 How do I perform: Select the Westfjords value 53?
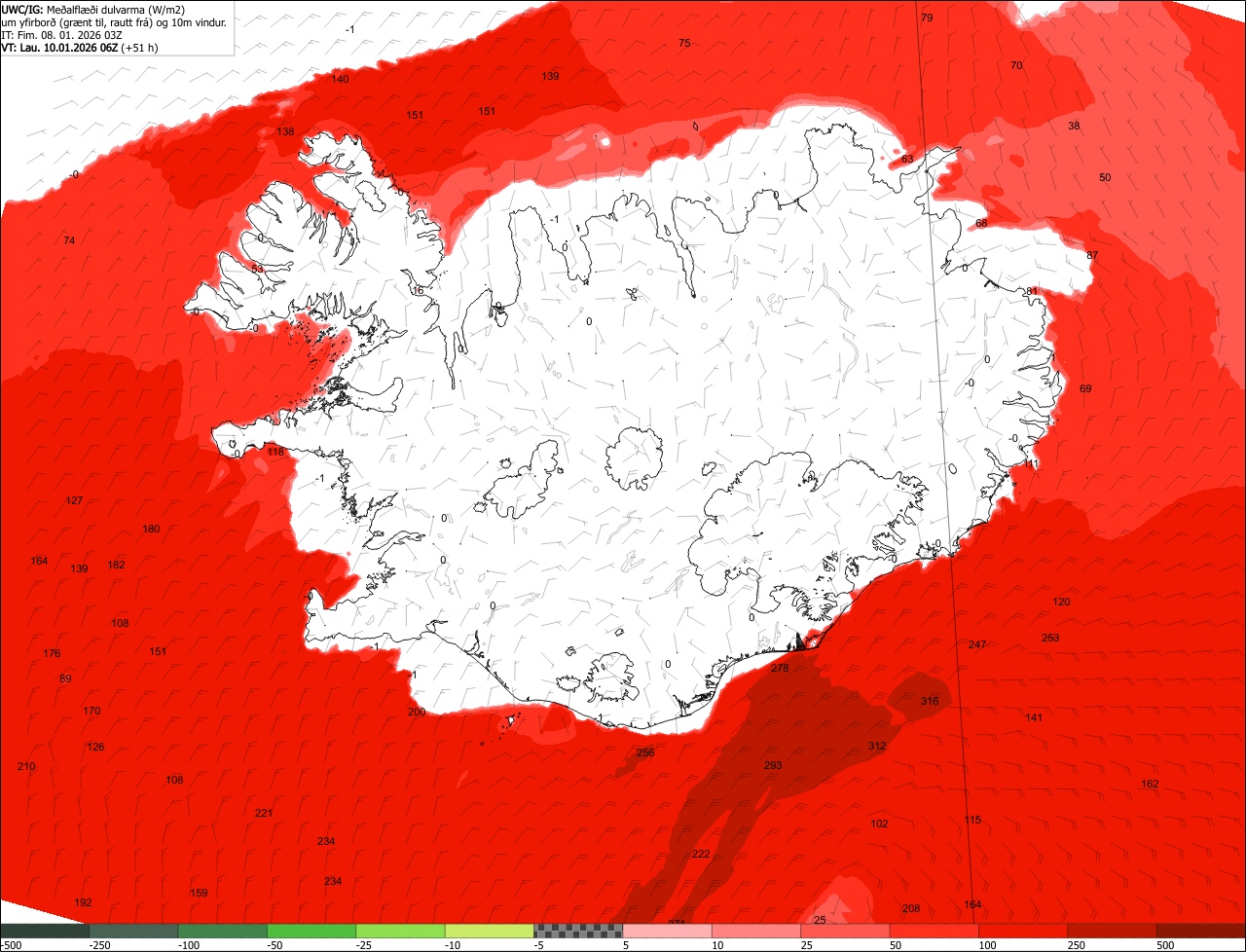257,269
